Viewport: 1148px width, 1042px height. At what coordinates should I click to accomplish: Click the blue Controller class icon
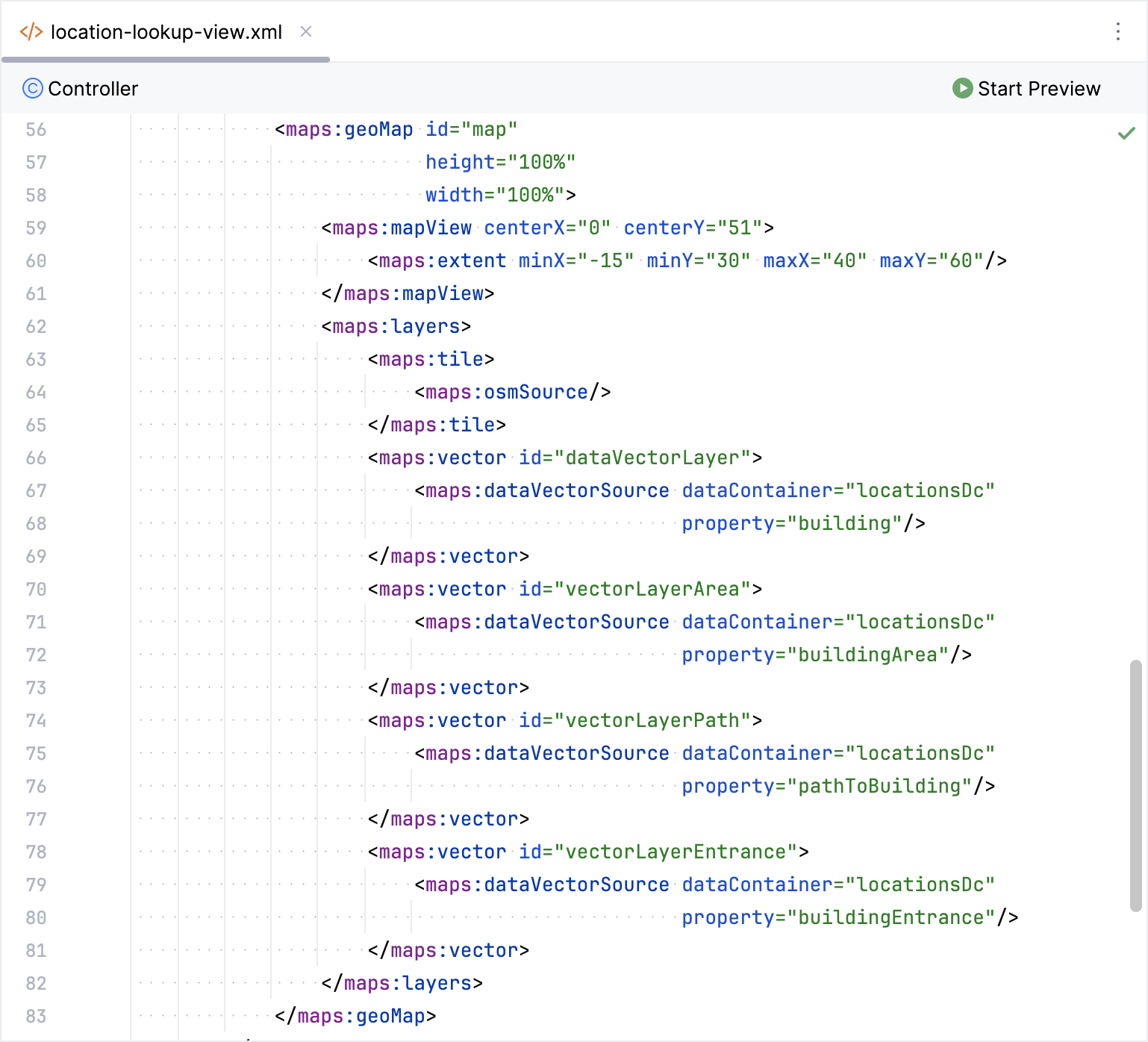[x=32, y=89]
